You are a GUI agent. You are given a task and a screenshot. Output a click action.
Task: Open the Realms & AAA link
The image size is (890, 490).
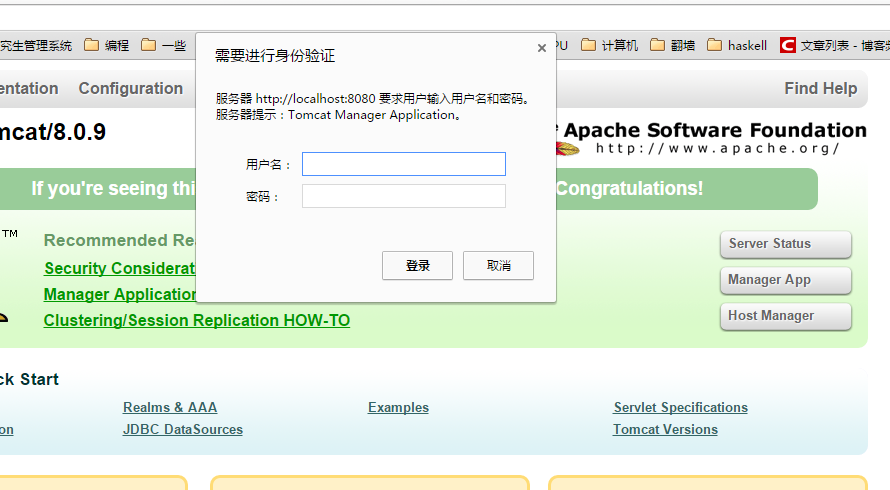[170, 408]
